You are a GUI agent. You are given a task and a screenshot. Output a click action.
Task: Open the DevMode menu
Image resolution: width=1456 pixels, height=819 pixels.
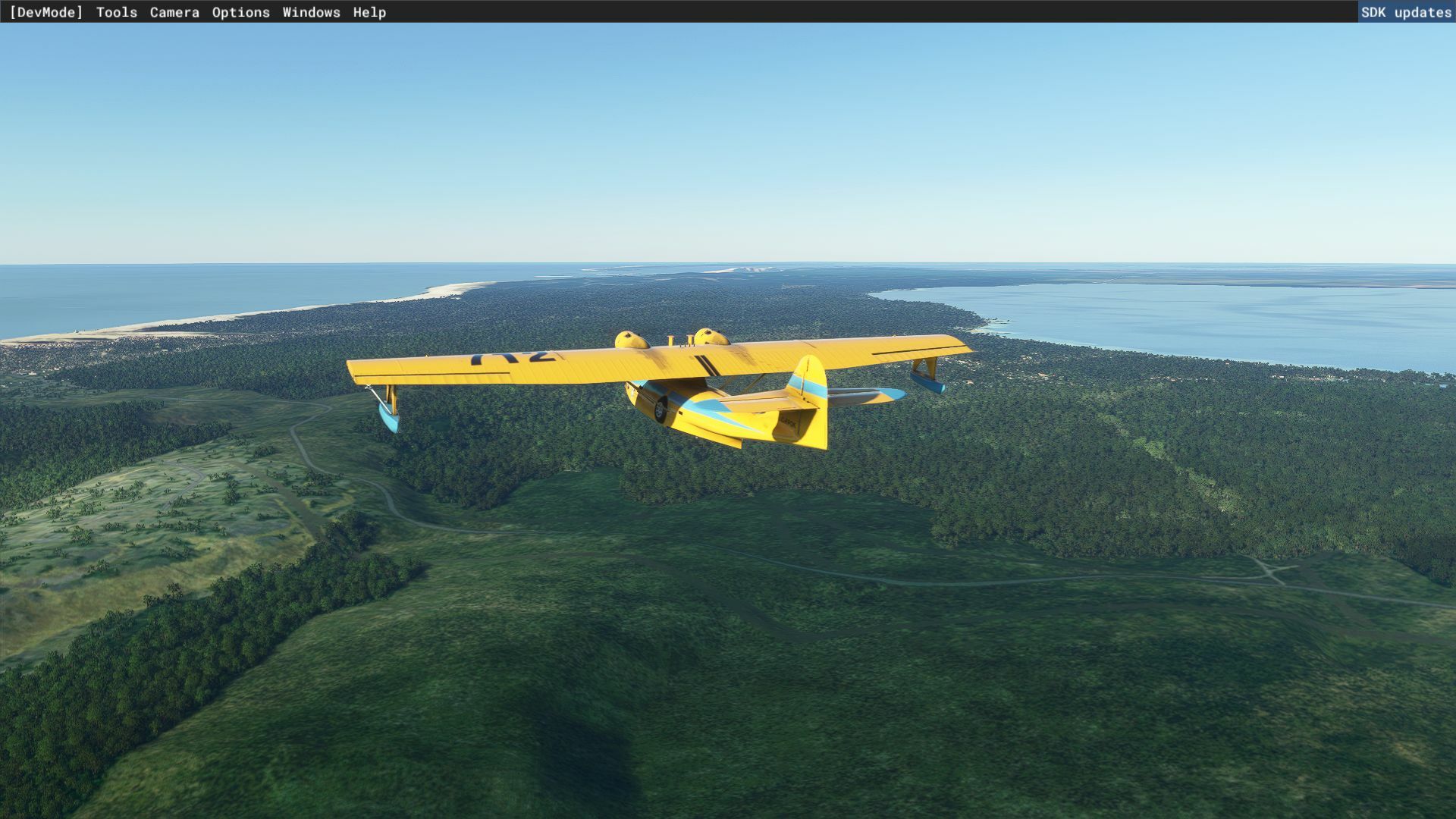[x=45, y=12]
